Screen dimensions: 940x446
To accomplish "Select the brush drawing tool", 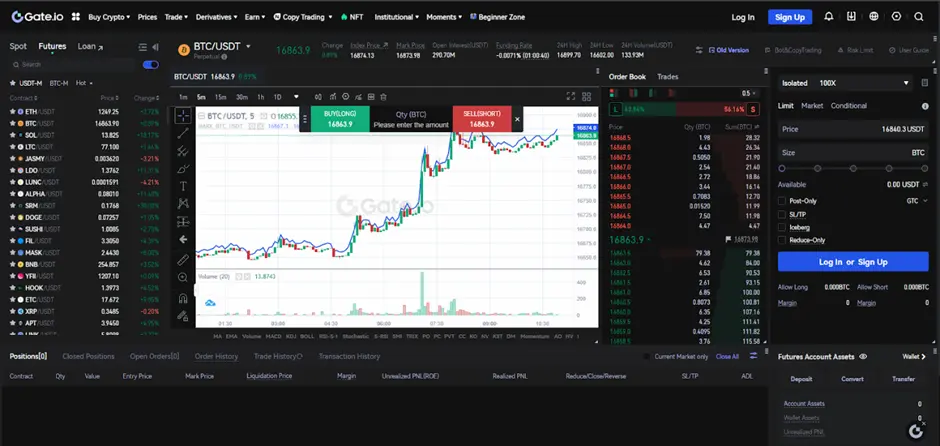I will (183, 168).
